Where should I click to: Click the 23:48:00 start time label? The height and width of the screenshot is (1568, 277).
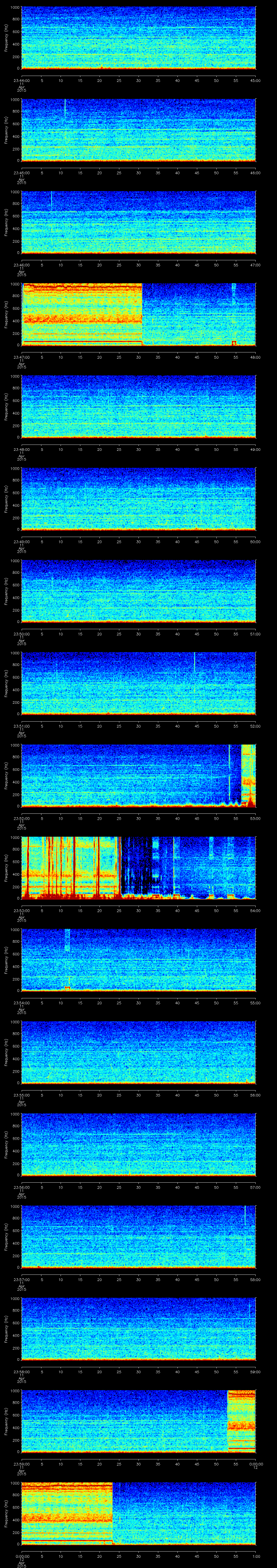click(x=21, y=449)
